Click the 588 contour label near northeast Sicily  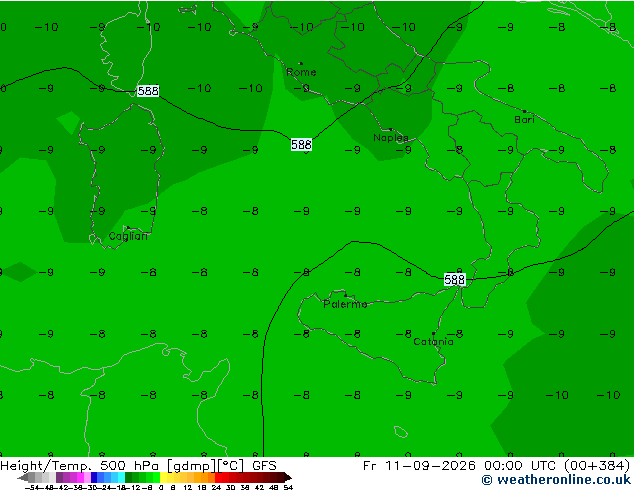point(454,279)
